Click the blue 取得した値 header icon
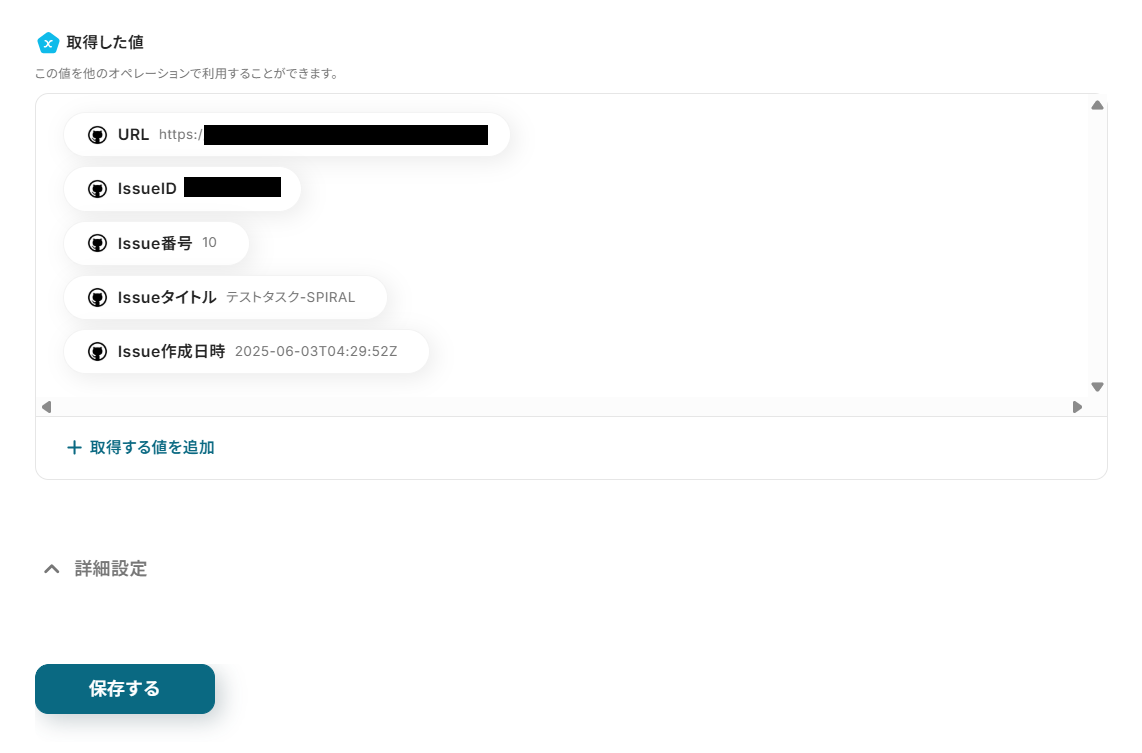Image resolution: width=1142 pixels, height=753 pixels. pyautogui.click(x=48, y=43)
